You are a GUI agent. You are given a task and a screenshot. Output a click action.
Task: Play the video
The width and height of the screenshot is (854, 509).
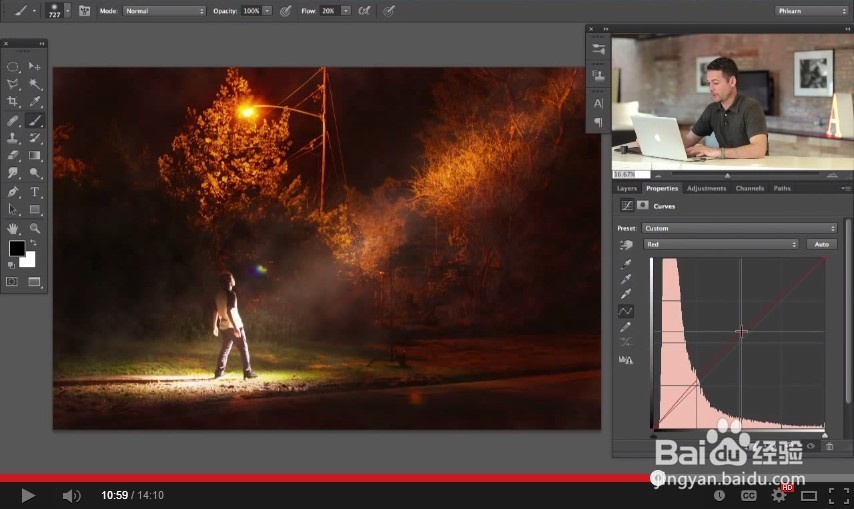(x=28, y=495)
